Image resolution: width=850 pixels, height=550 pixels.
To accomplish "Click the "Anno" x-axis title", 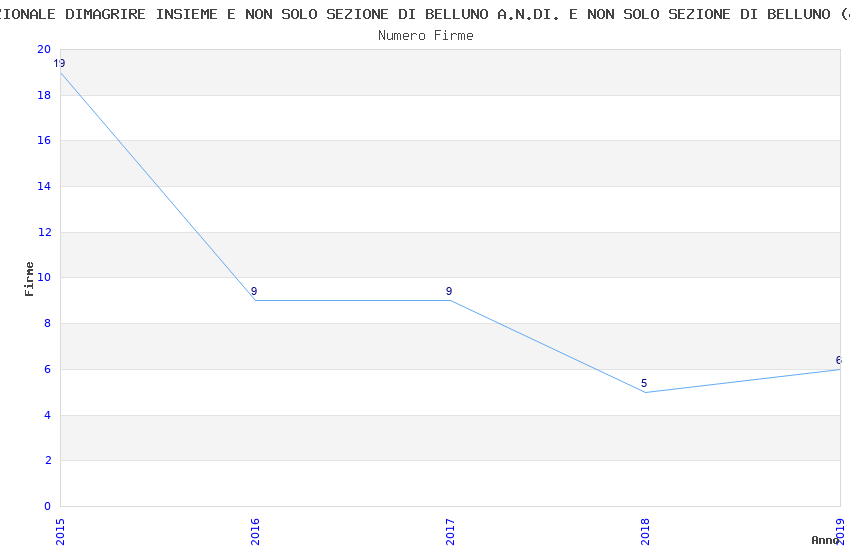I will pos(825,541).
